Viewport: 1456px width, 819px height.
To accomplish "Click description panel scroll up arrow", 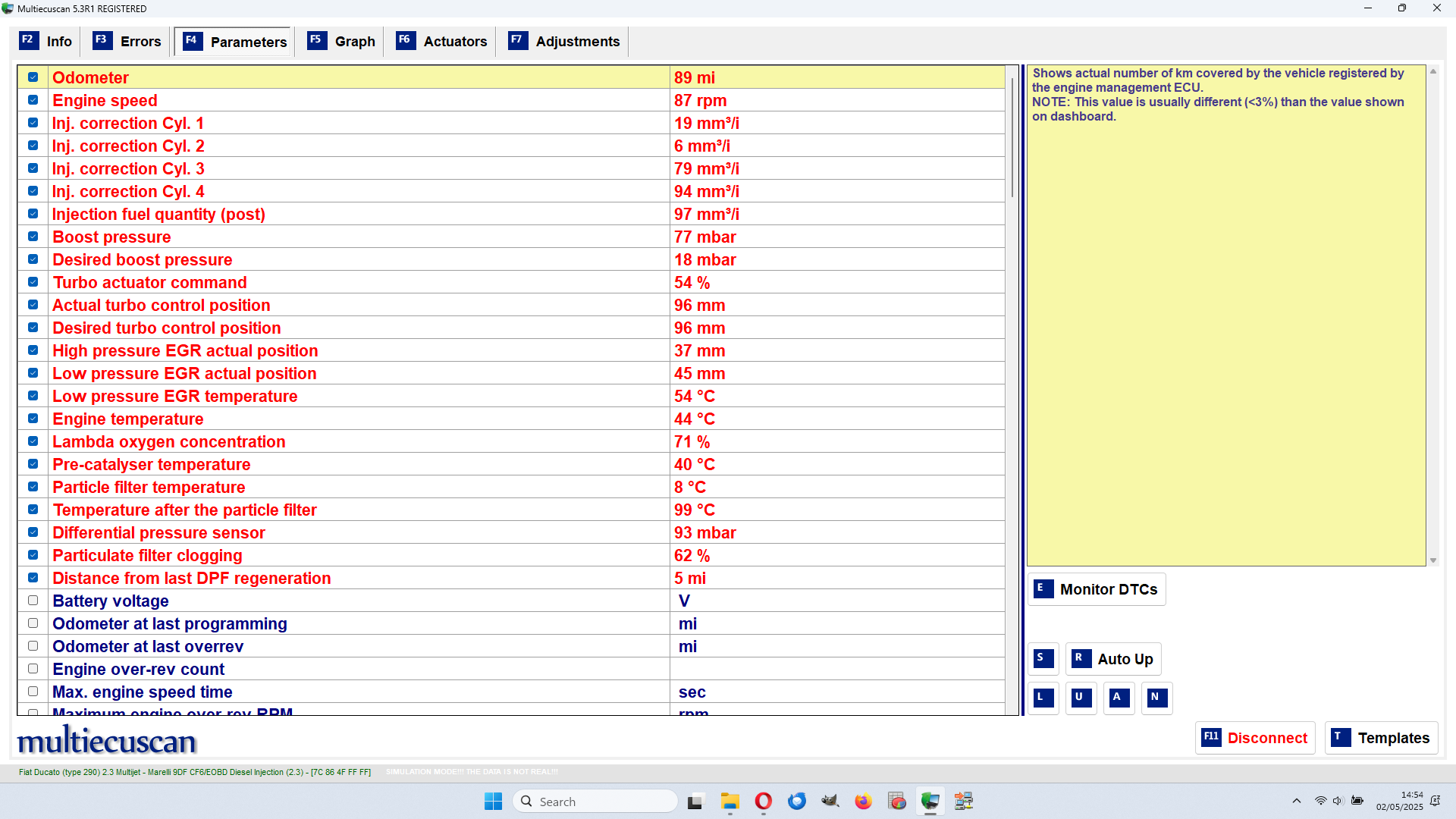I will pos(1433,71).
